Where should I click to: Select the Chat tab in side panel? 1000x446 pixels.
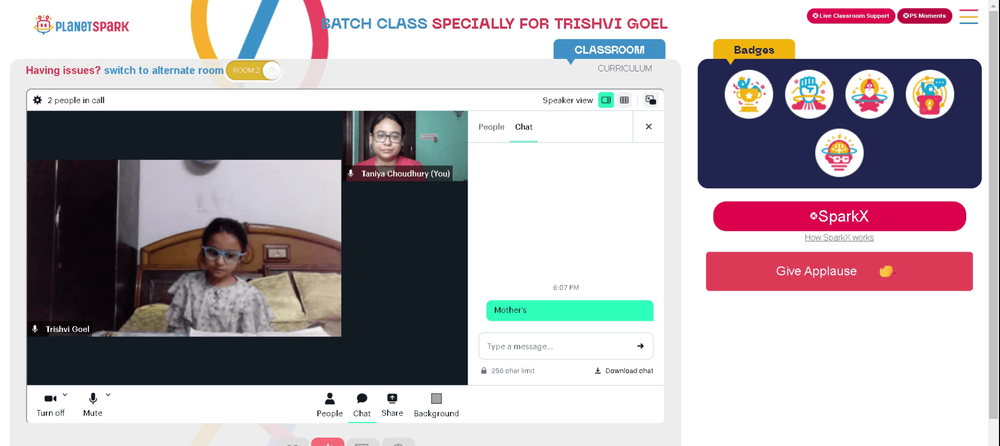[x=524, y=127]
